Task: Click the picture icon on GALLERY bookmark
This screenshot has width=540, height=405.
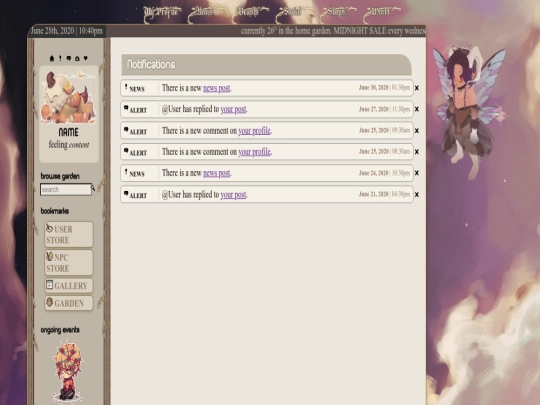Action: (50, 284)
